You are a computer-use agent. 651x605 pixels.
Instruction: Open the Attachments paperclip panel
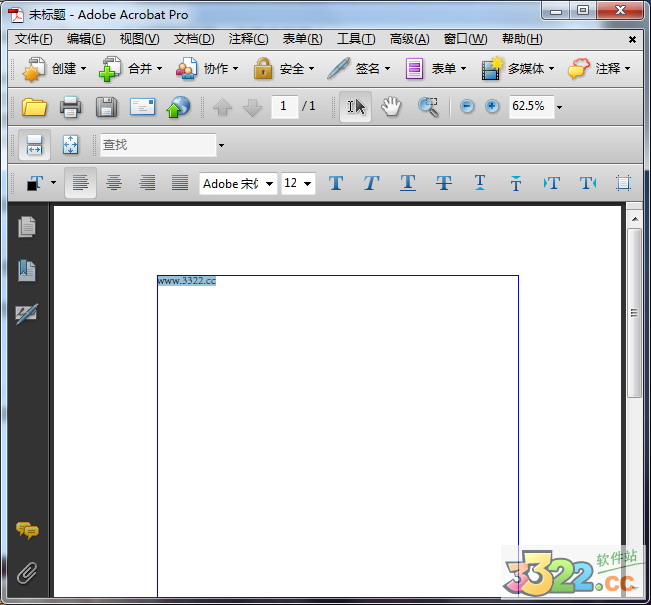tap(27, 573)
